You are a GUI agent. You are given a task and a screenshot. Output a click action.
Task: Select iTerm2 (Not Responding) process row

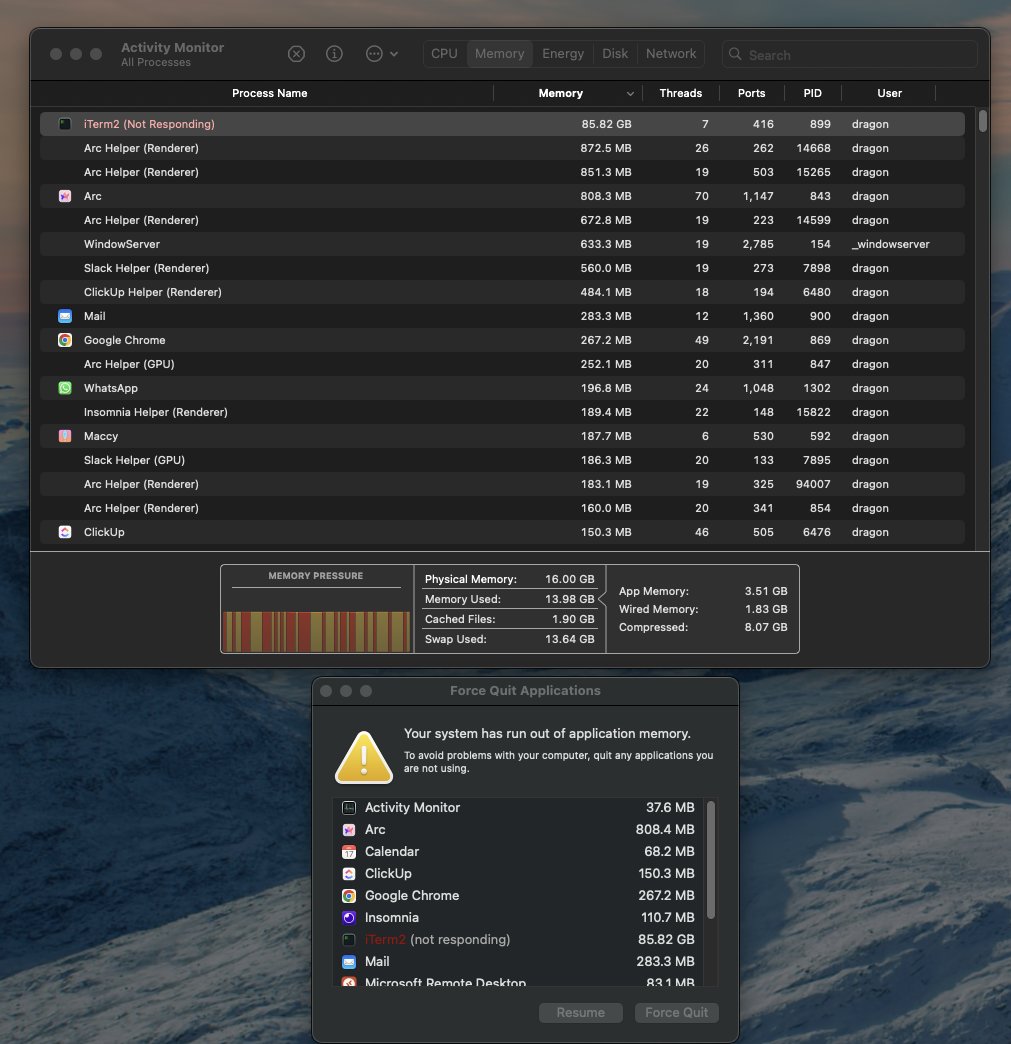point(502,124)
